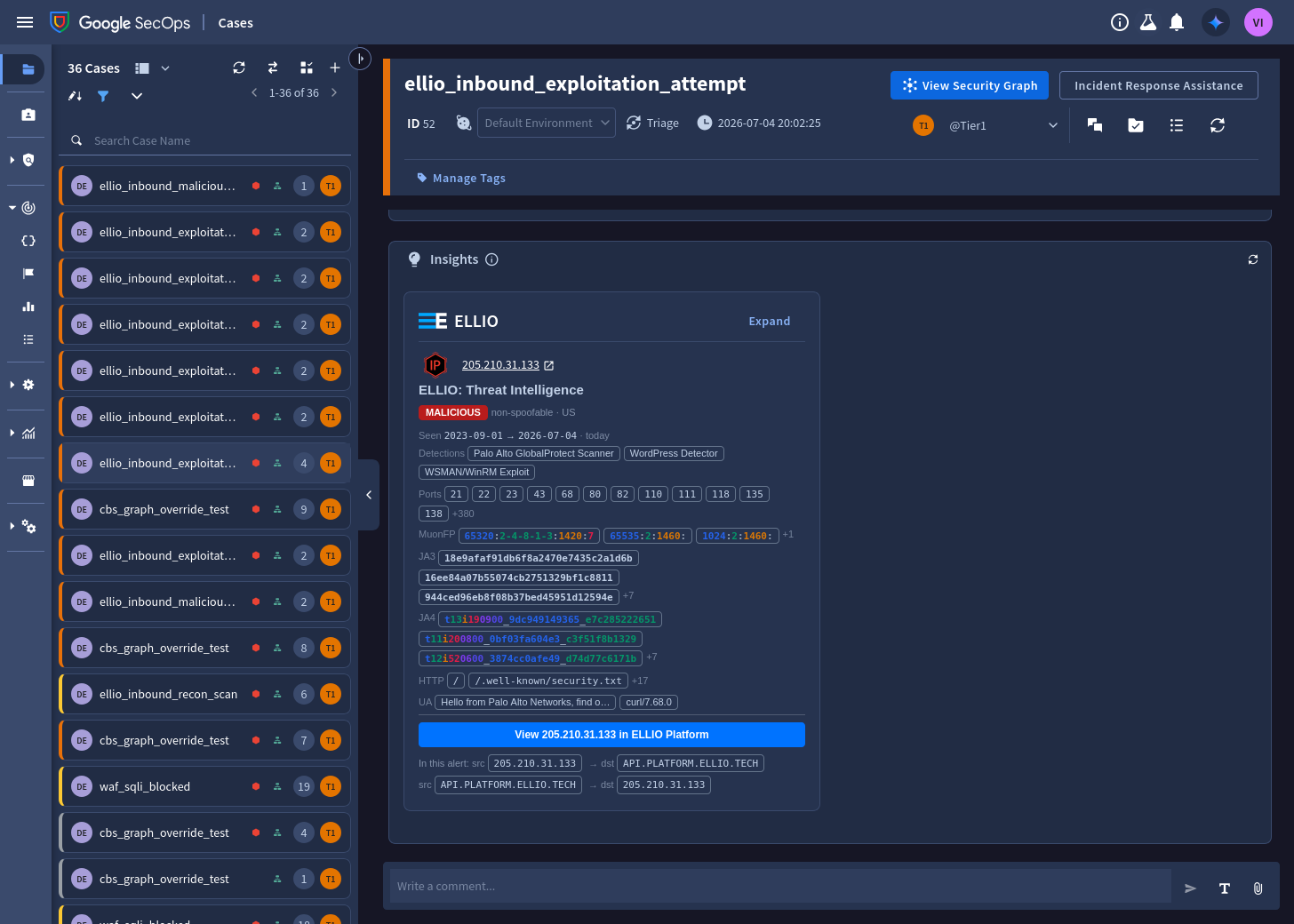Screen dimensions: 1294x924
Task: Click View Security Graph button
Action: (x=970, y=85)
